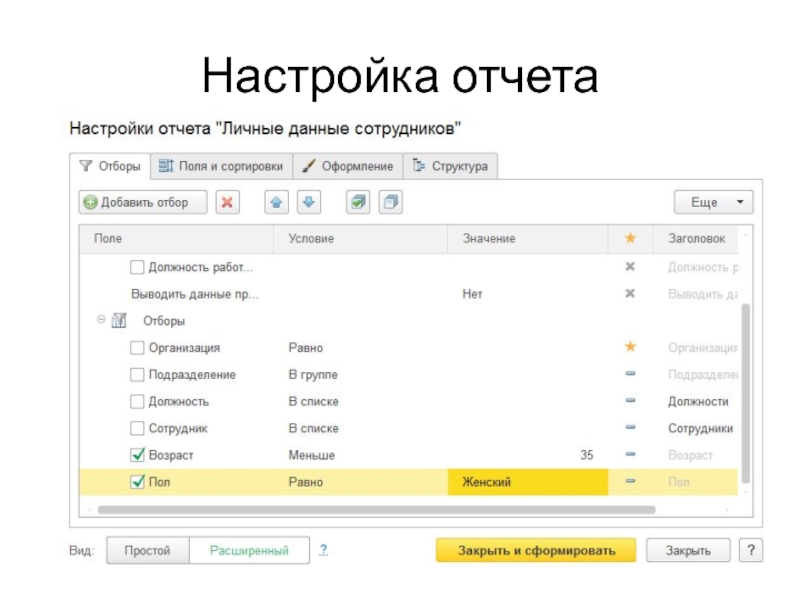800x600 pixels.
Task: Click the gray X in Должность работ row
Action: pos(630,267)
